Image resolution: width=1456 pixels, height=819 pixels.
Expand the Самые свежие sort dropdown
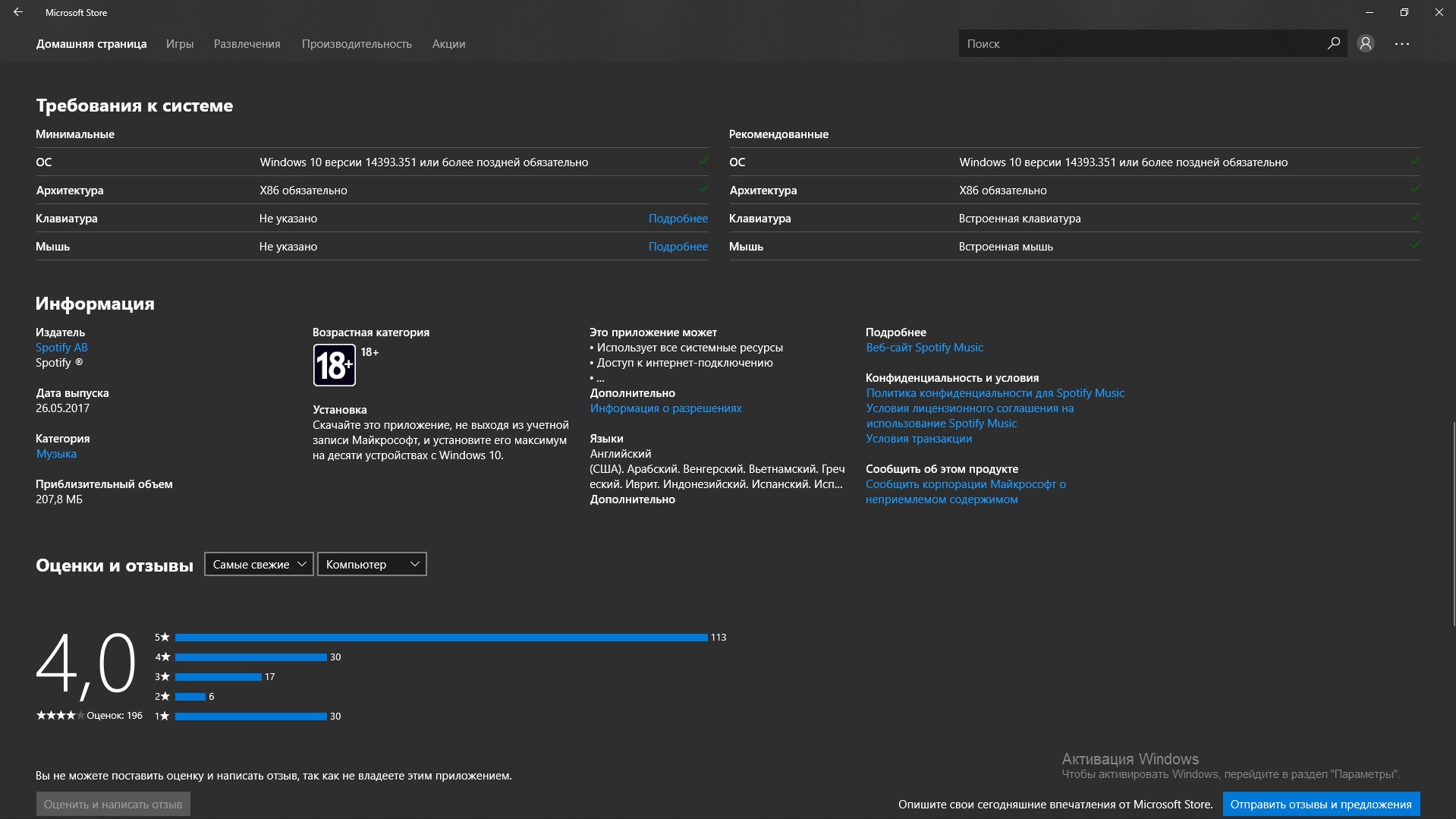(x=259, y=564)
